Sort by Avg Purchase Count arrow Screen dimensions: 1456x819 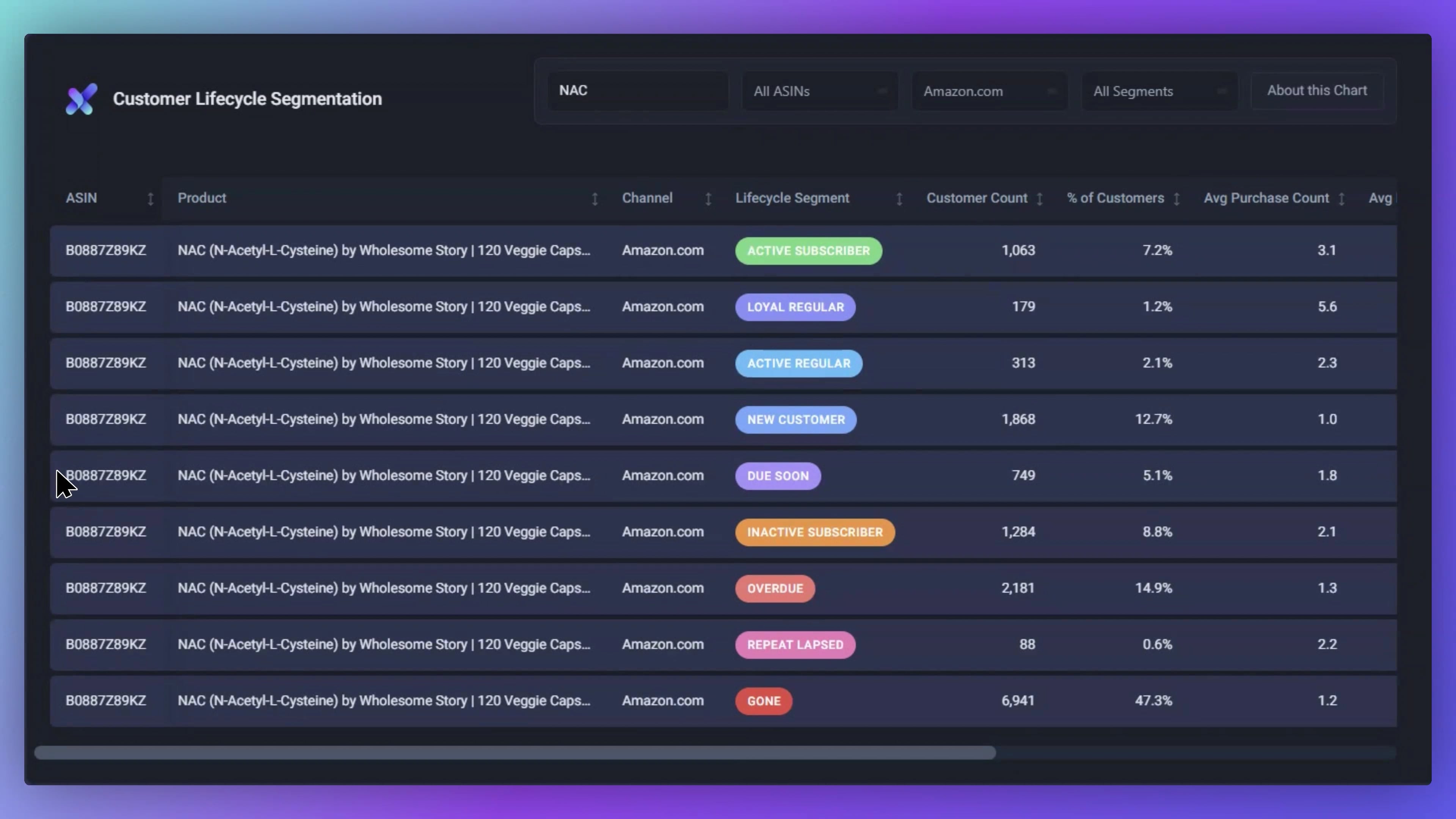pyautogui.click(x=1341, y=198)
